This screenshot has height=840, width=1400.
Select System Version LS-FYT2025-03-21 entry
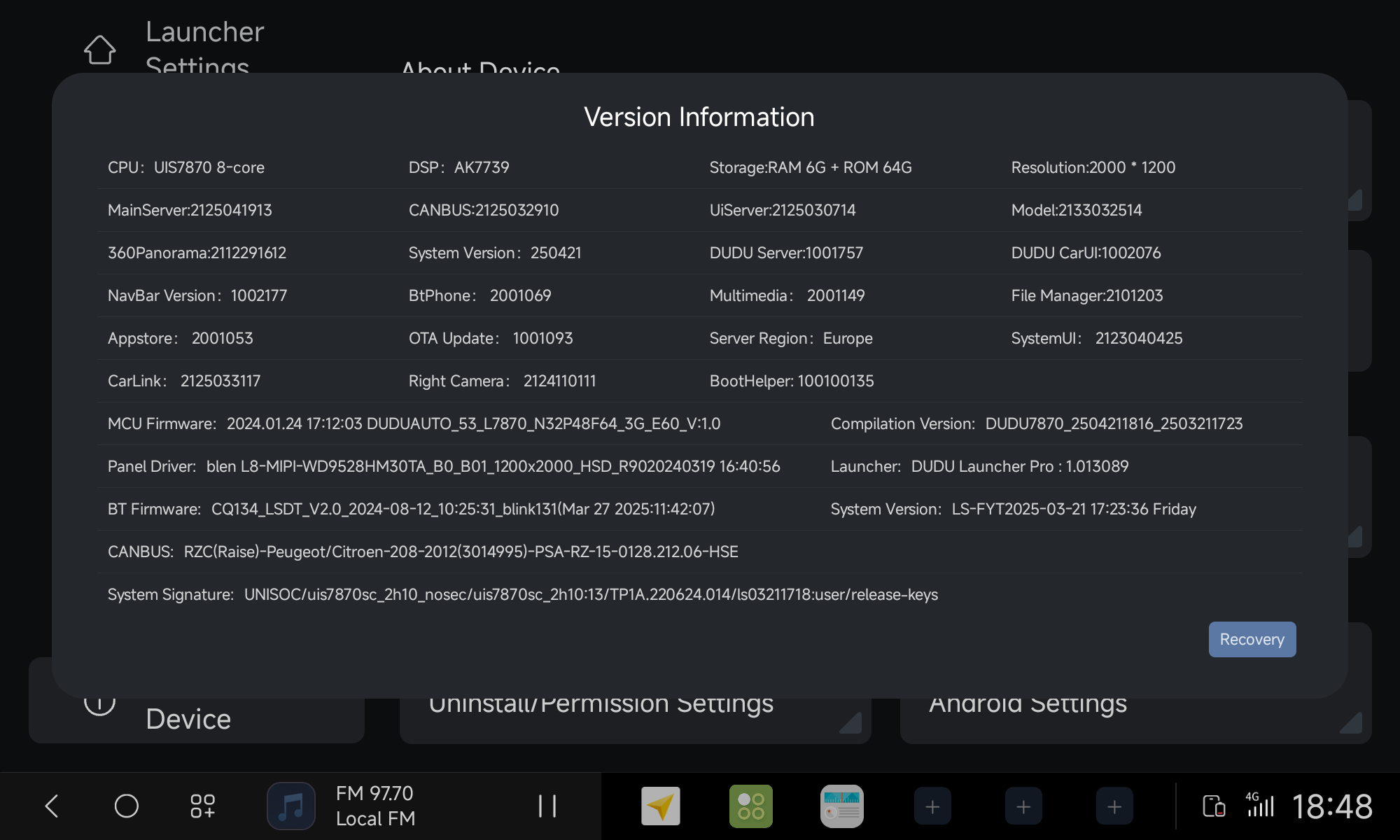coord(1014,509)
